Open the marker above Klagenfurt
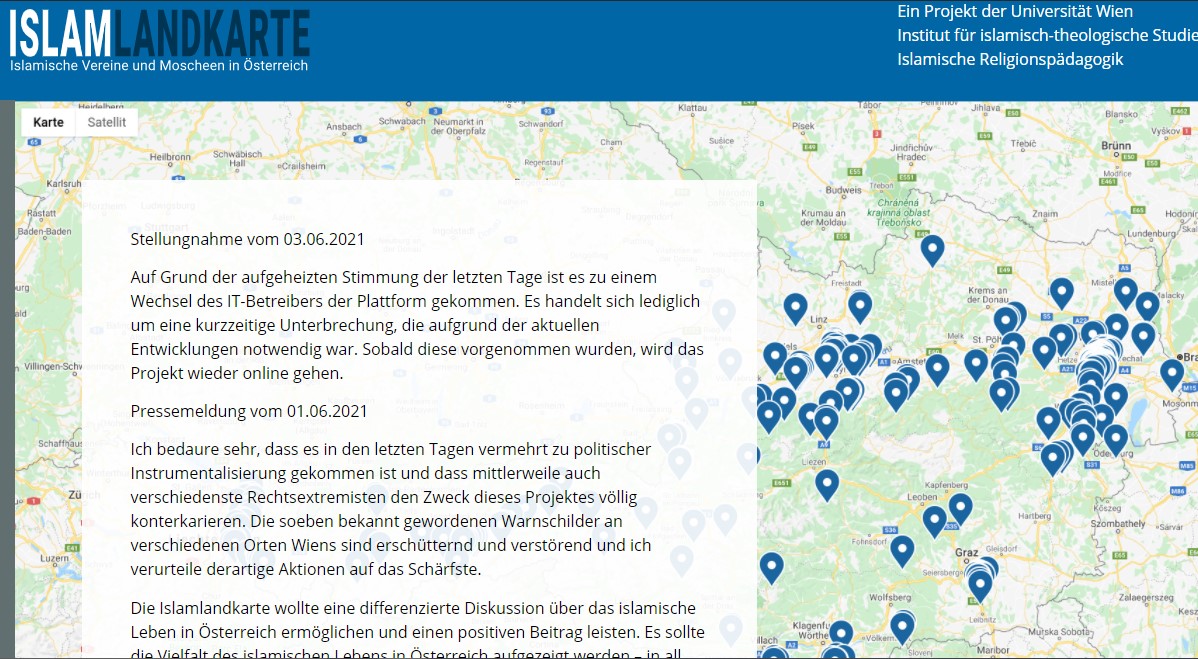 [841, 633]
